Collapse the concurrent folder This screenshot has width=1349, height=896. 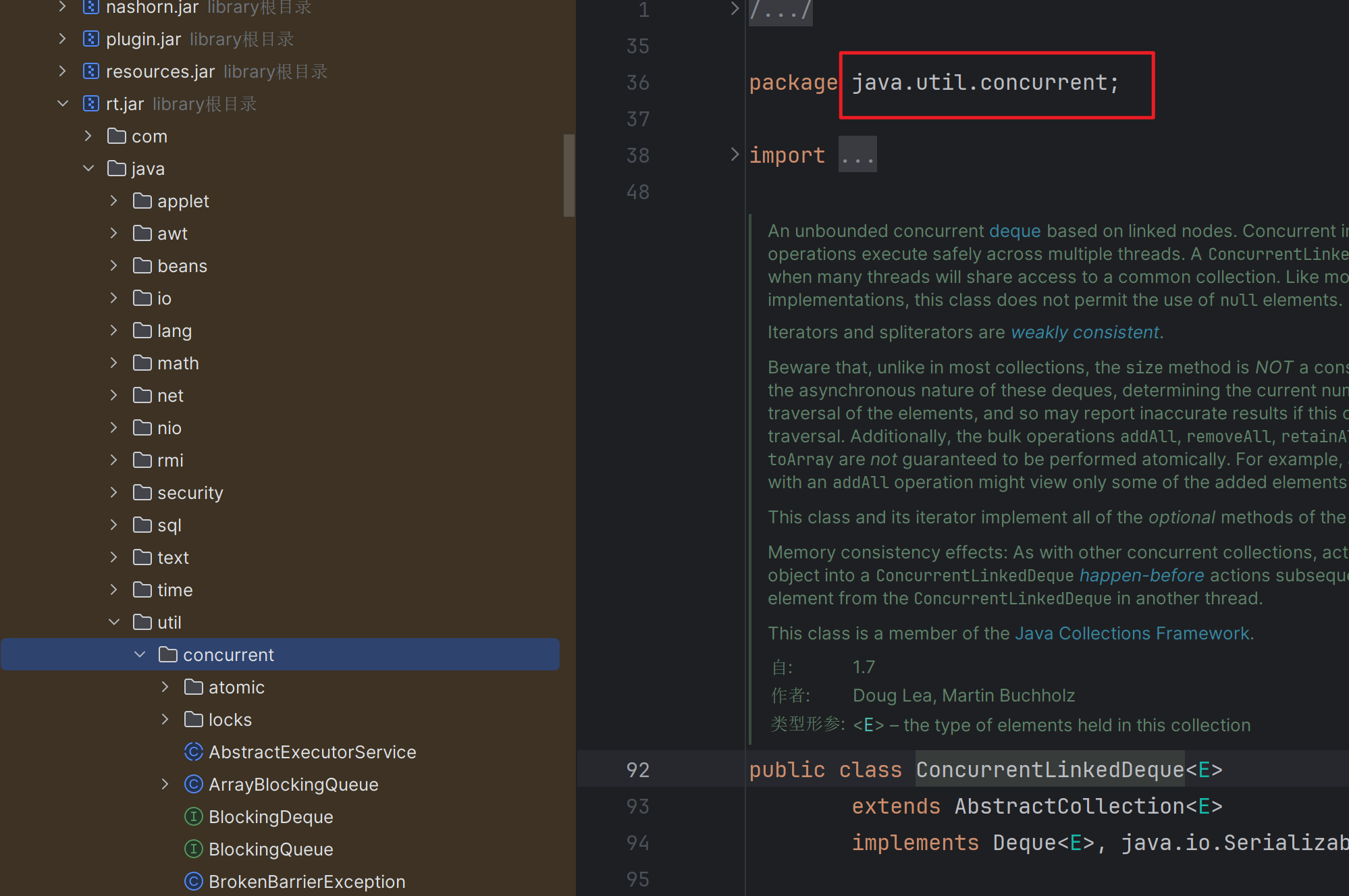click(x=140, y=655)
